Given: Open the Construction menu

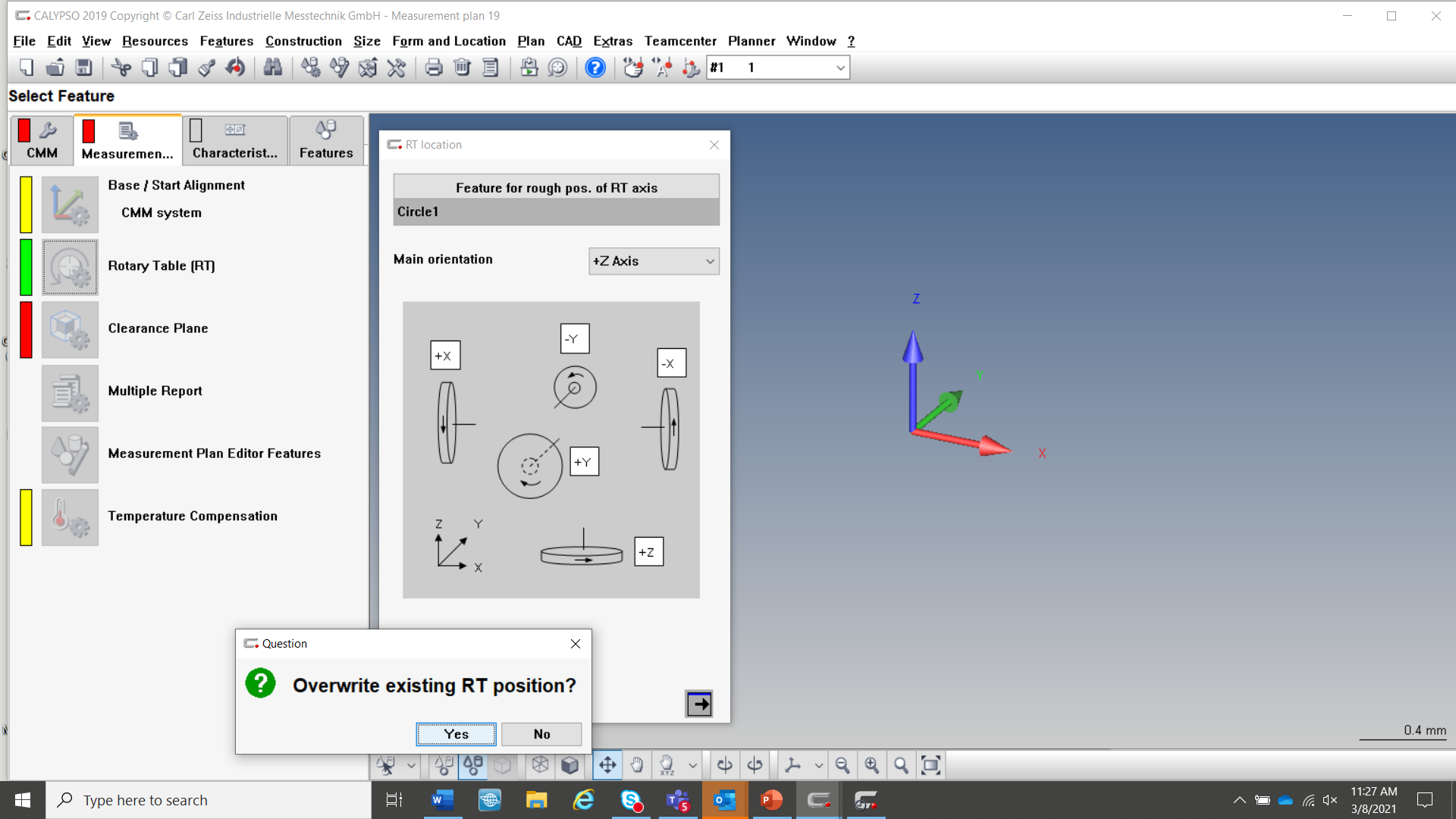Looking at the screenshot, I should pos(303,41).
